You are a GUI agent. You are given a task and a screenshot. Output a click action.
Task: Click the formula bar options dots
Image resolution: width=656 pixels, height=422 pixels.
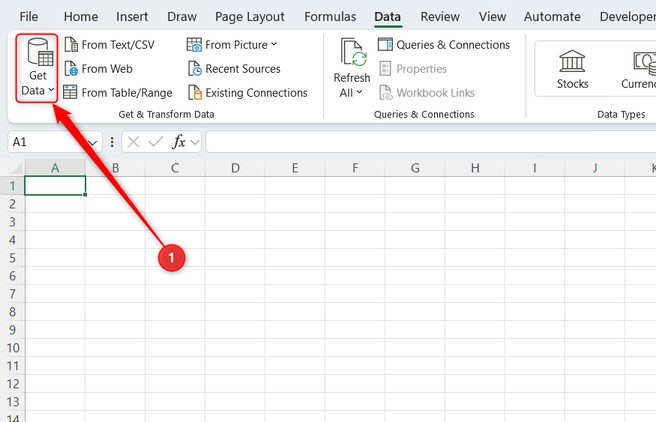[x=112, y=142]
